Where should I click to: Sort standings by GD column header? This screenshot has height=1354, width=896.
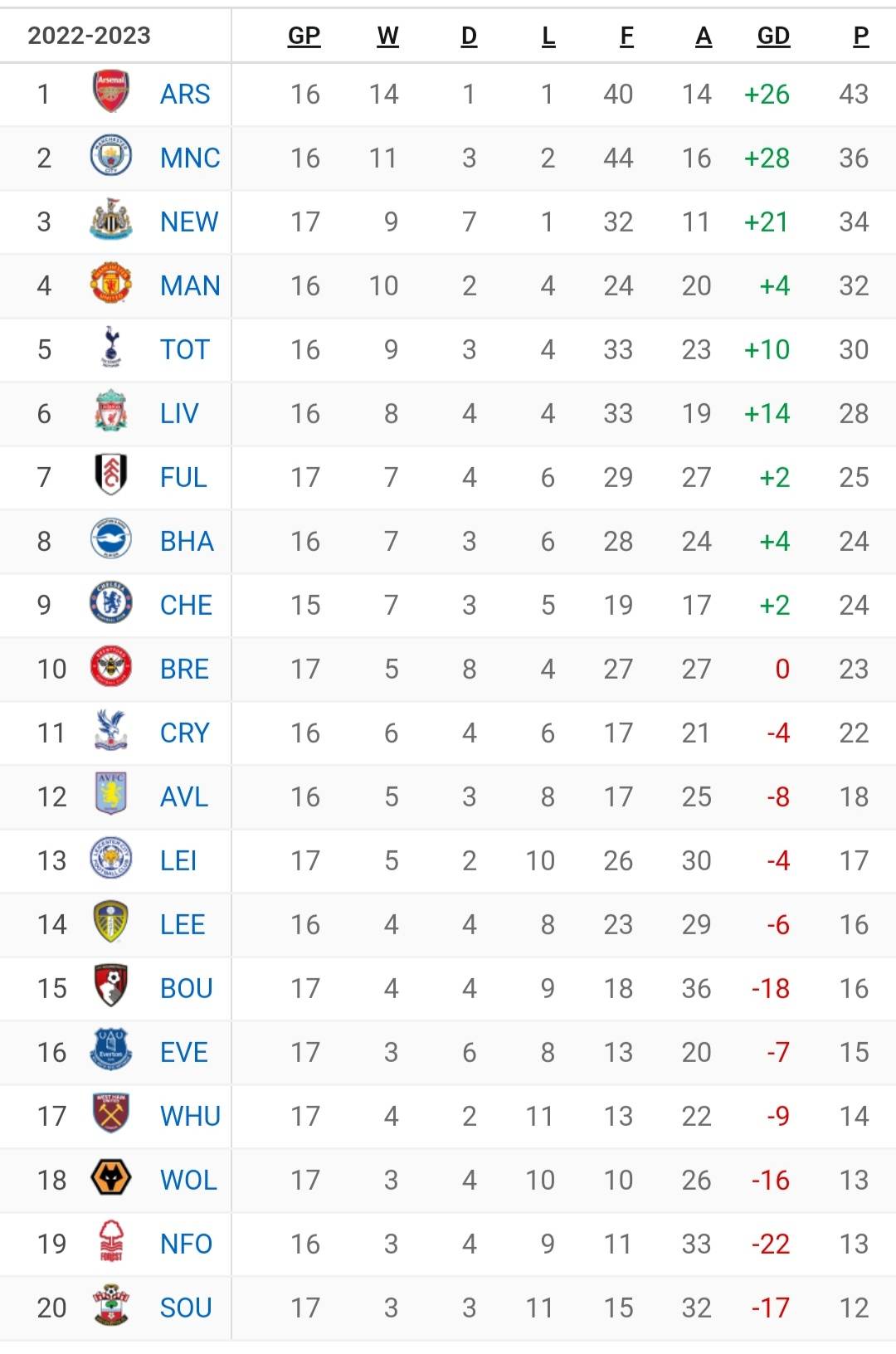pos(773,36)
